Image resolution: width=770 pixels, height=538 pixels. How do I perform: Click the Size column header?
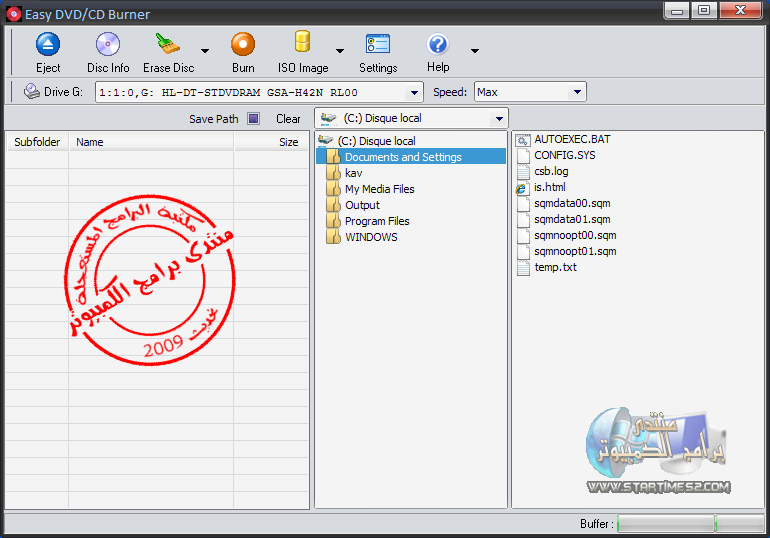[x=272, y=142]
